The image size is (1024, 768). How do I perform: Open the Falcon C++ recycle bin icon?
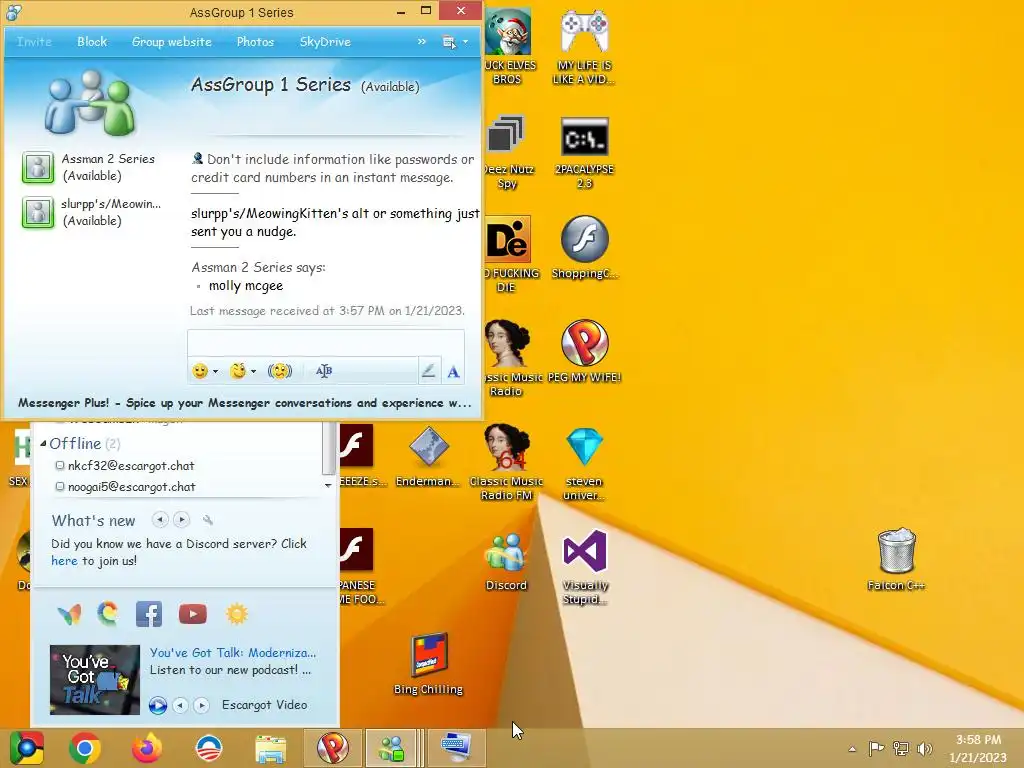[896, 559]
